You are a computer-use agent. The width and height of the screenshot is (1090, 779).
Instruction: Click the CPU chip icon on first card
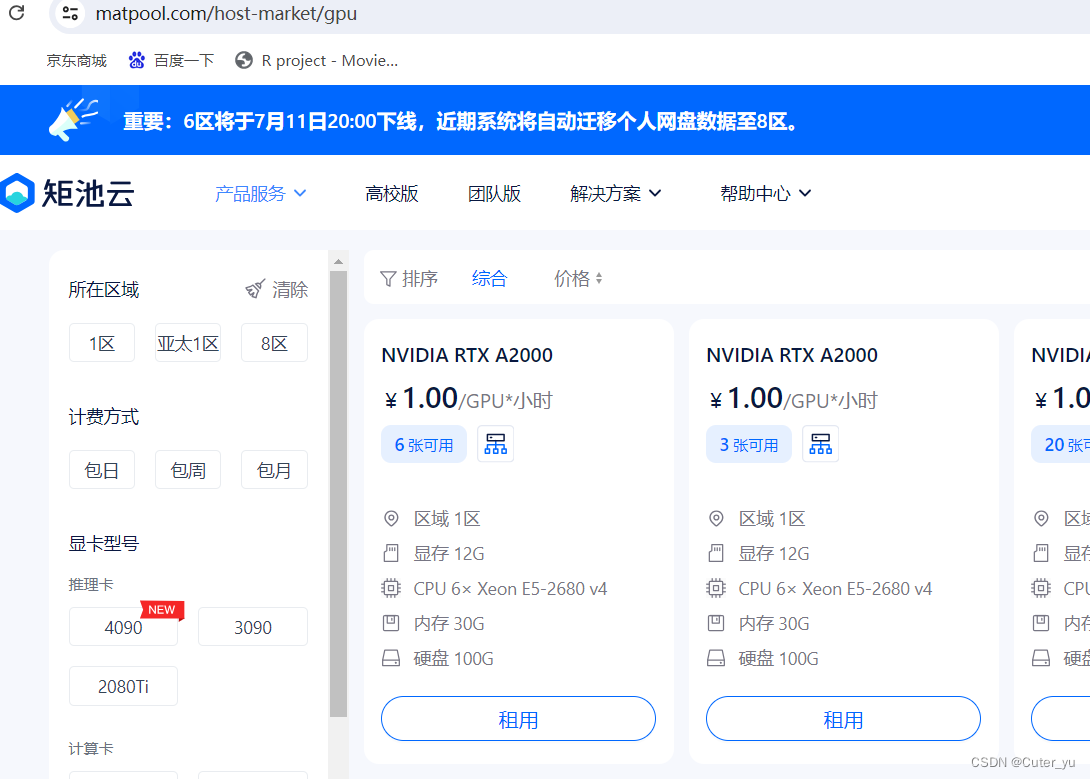tap(391, 588)
